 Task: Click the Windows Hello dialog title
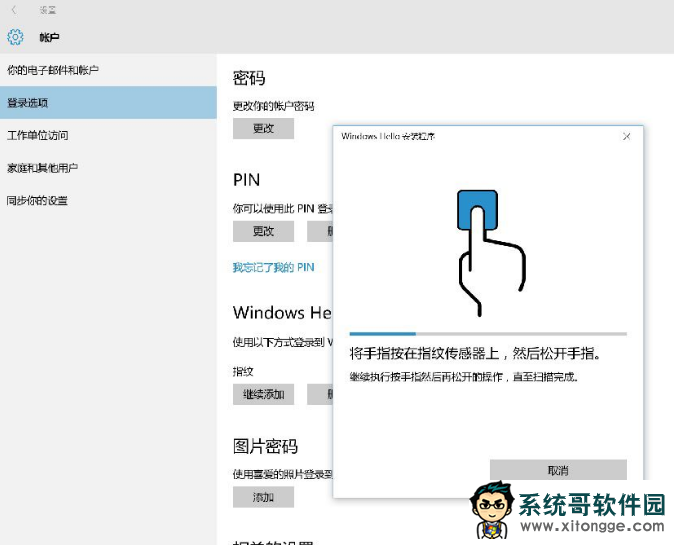coord(388,136)
